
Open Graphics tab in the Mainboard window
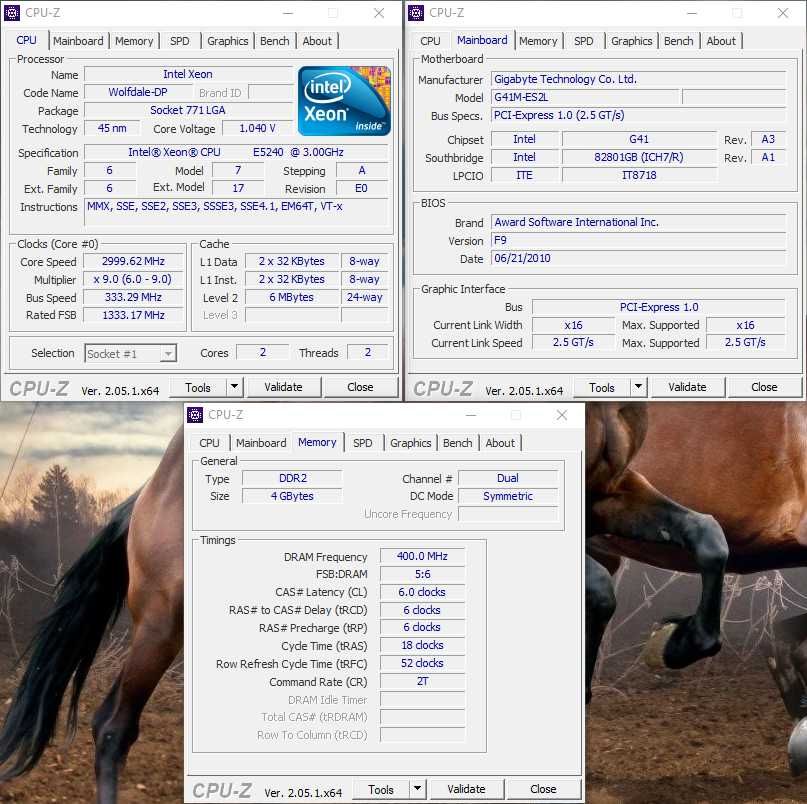[x=631, y=41]
